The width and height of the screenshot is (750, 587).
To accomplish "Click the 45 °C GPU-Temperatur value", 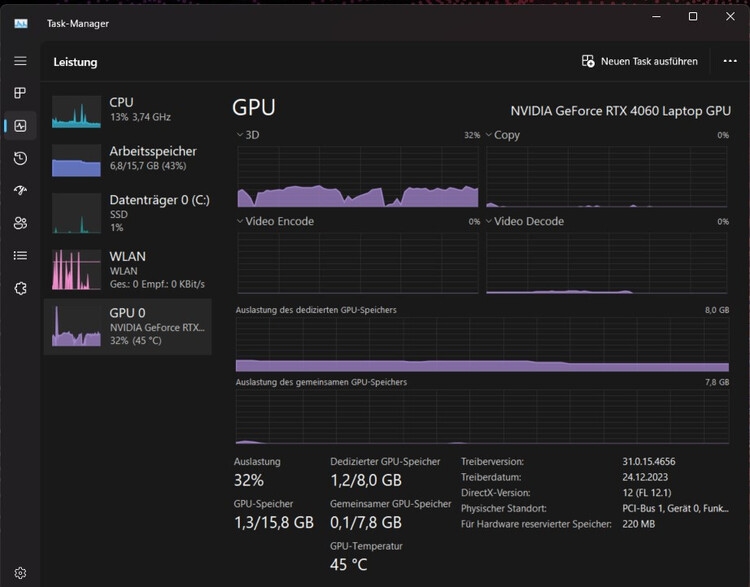I will (x=349, y=565).
